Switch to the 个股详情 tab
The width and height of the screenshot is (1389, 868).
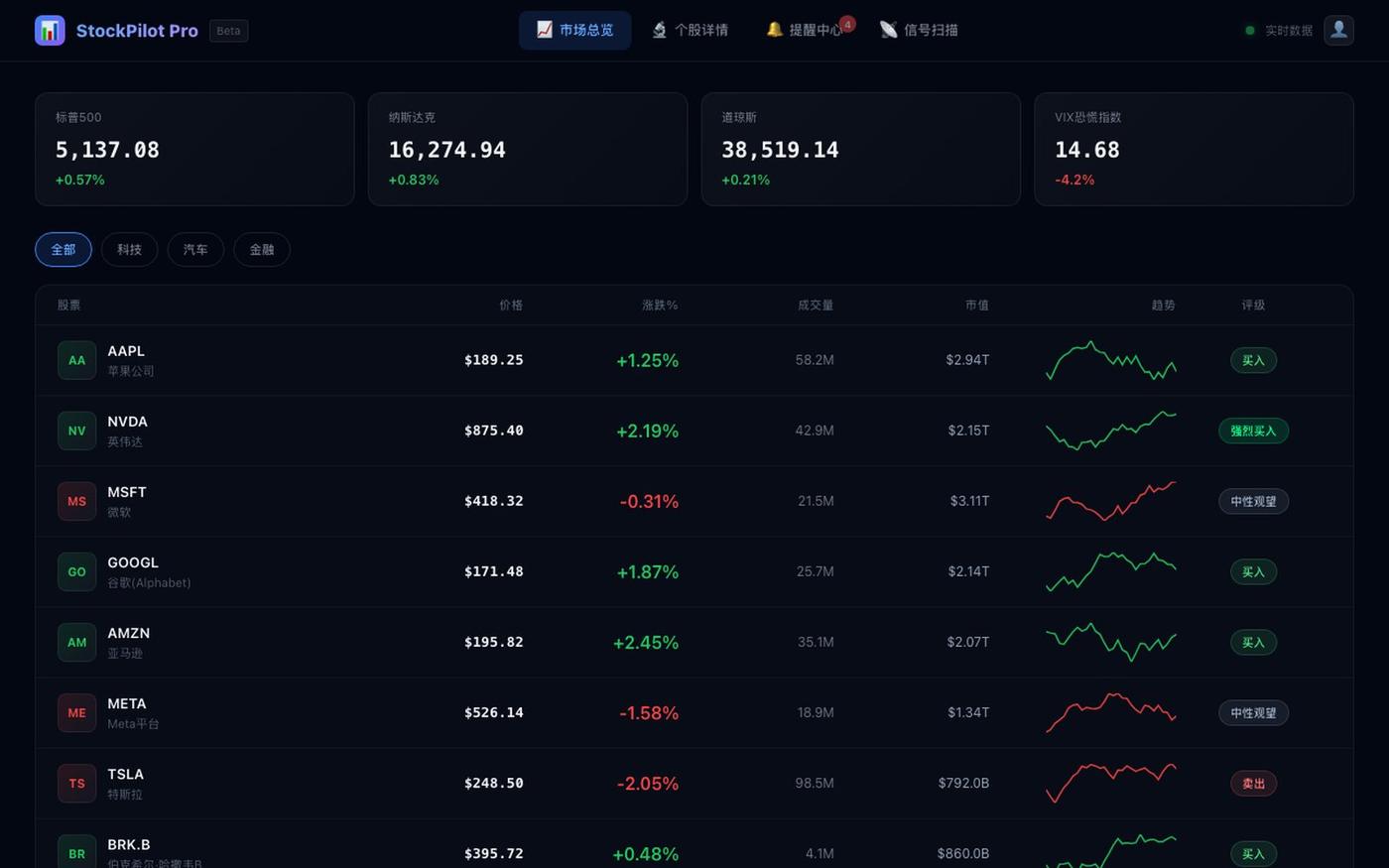[690, 30]
